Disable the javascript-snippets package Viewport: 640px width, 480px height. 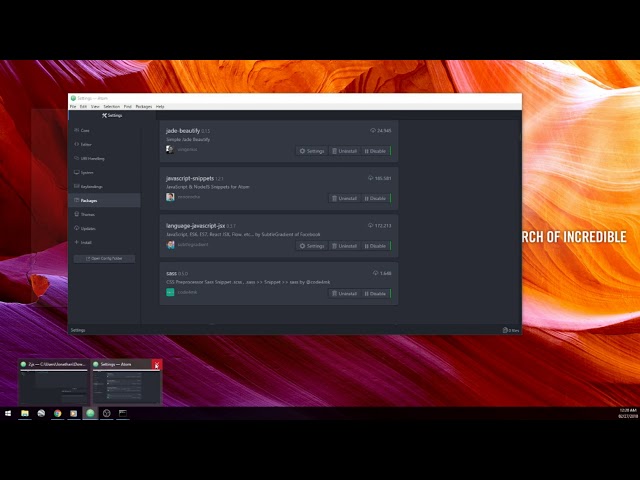point(376,198)
